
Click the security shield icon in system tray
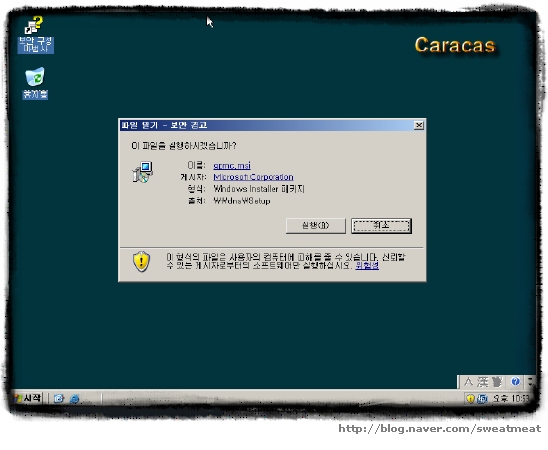(470, 398)
